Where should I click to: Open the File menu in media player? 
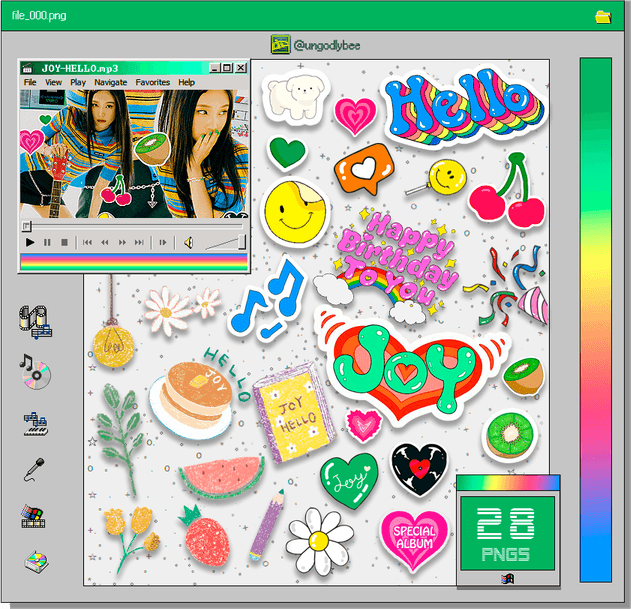pyautogui.click(x=30, y=82)
